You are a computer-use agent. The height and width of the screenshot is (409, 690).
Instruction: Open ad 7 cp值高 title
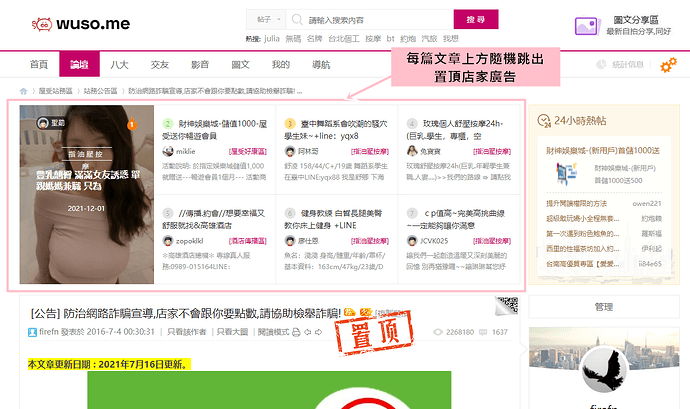point(455,219)
